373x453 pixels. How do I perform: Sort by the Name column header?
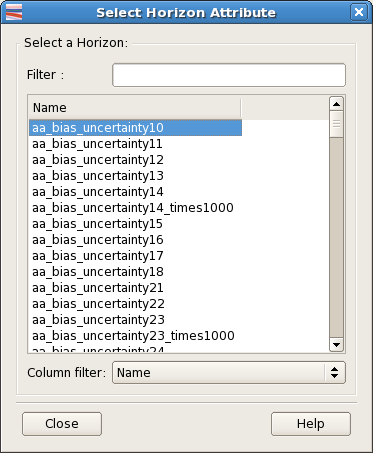click(x=135, y=108)
